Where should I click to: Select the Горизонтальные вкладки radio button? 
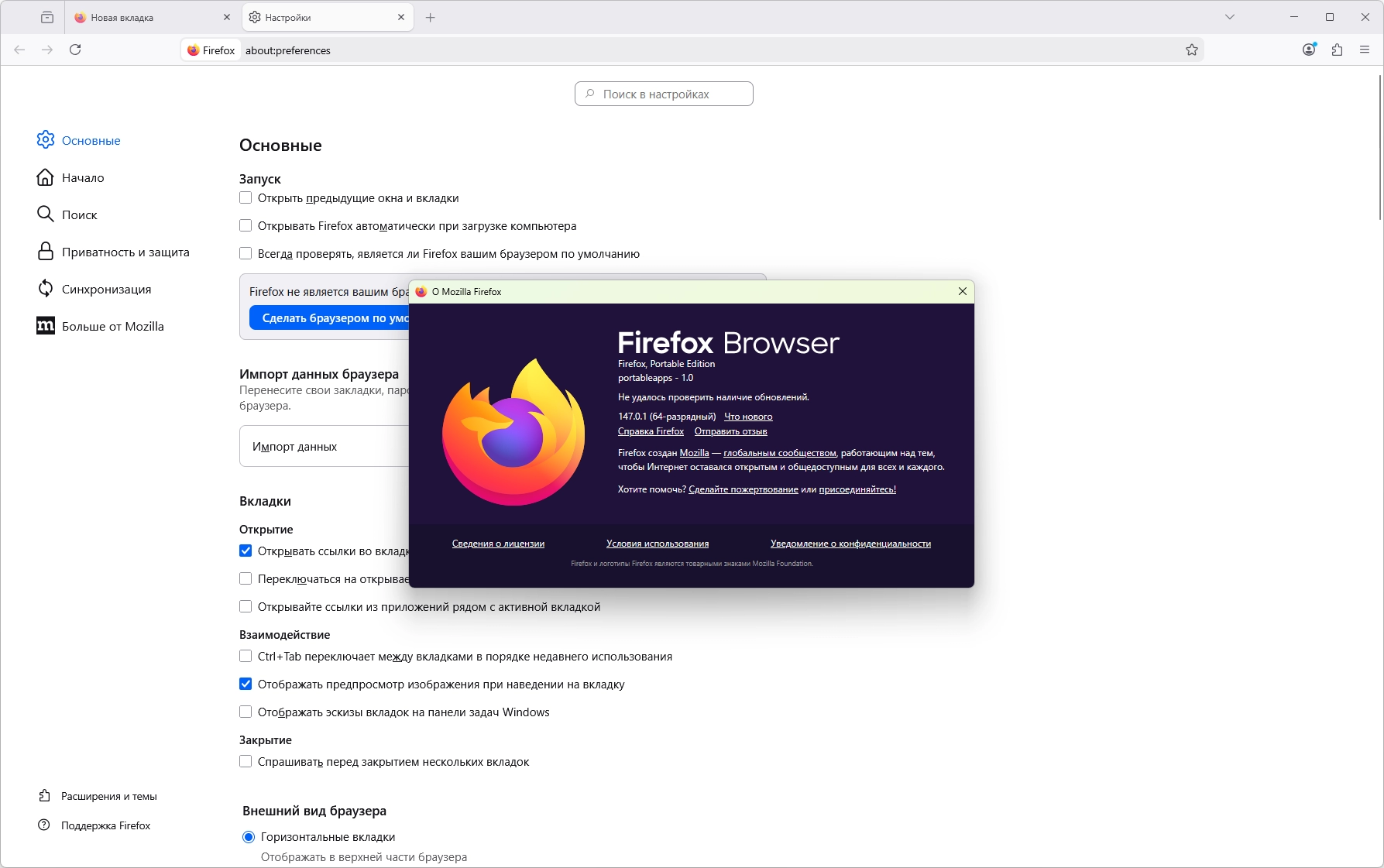click(249, 836)
